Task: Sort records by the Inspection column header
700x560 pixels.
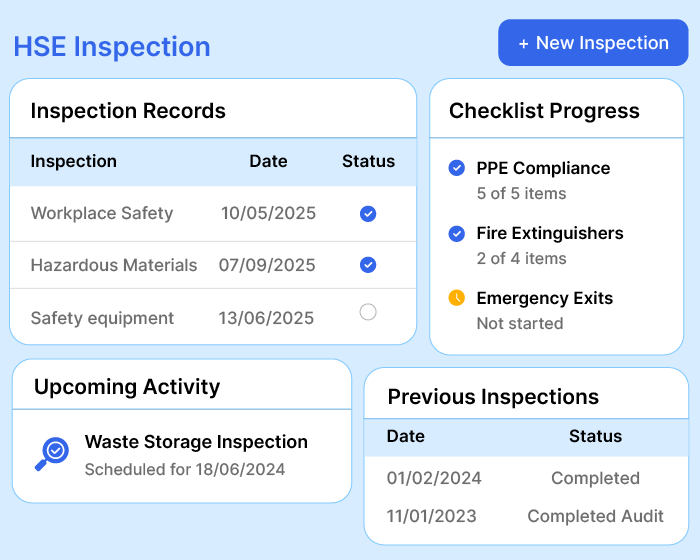Action: 74,161
